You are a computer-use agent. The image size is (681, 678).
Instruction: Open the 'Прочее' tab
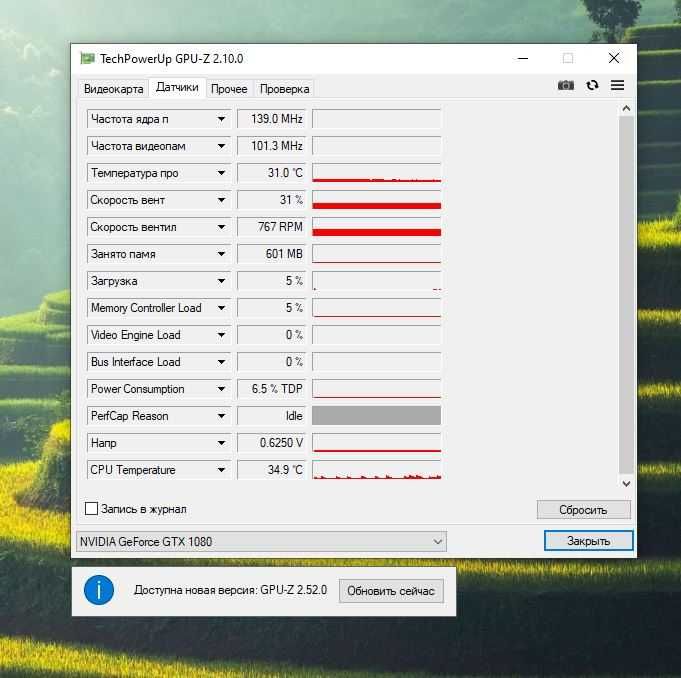coord(229,89)
